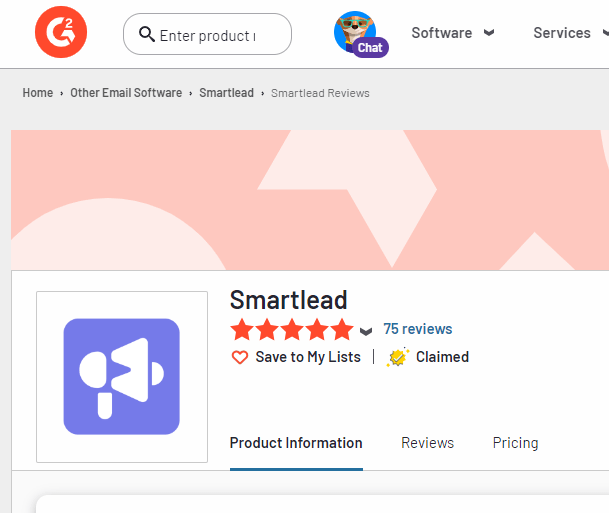609x513 pixels.
Task: Click the G2 logo icon
Action: pos(61,33)
